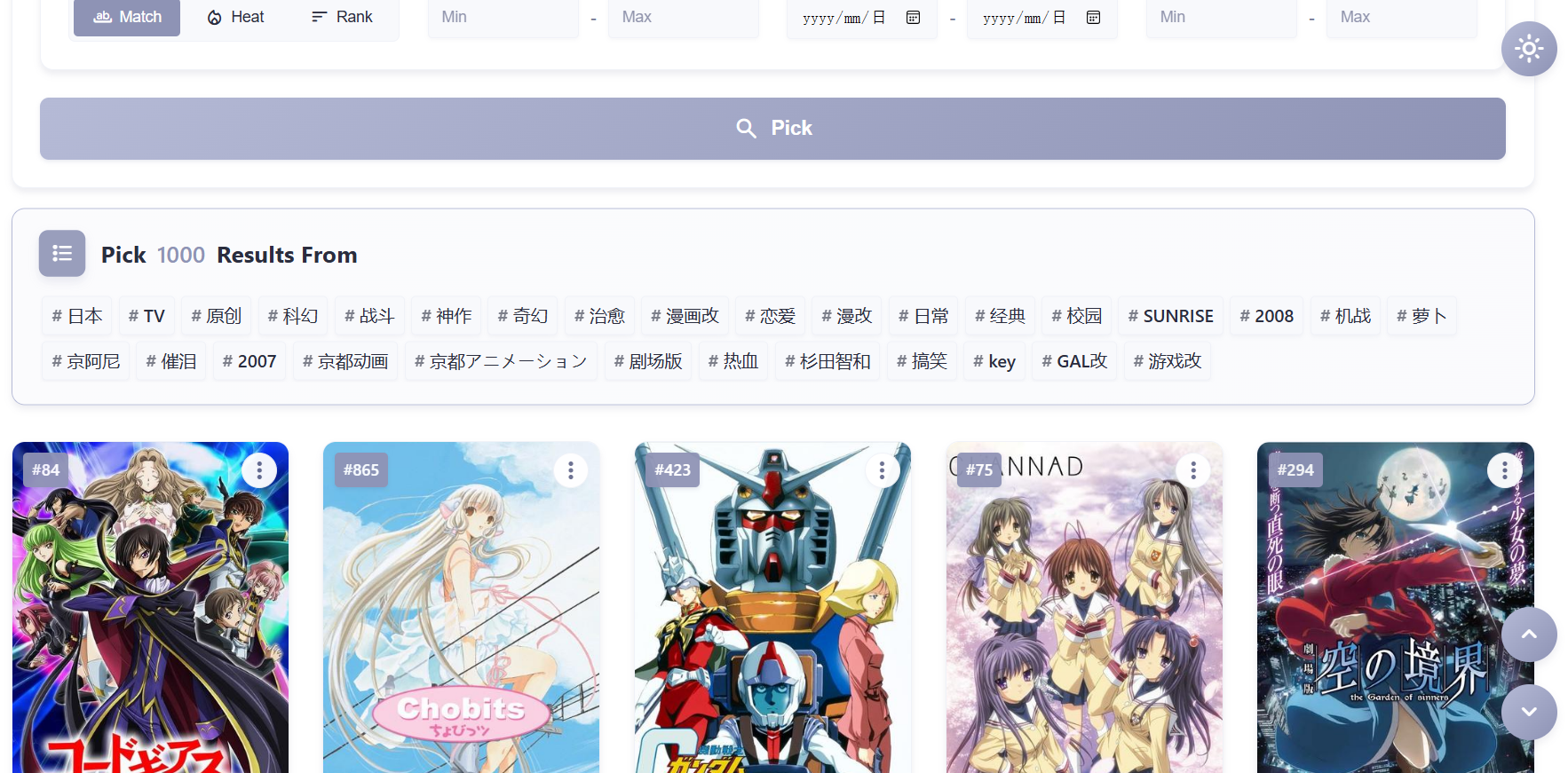Open three-dot menu on #865 Chobits card

[x=571, y=469]
